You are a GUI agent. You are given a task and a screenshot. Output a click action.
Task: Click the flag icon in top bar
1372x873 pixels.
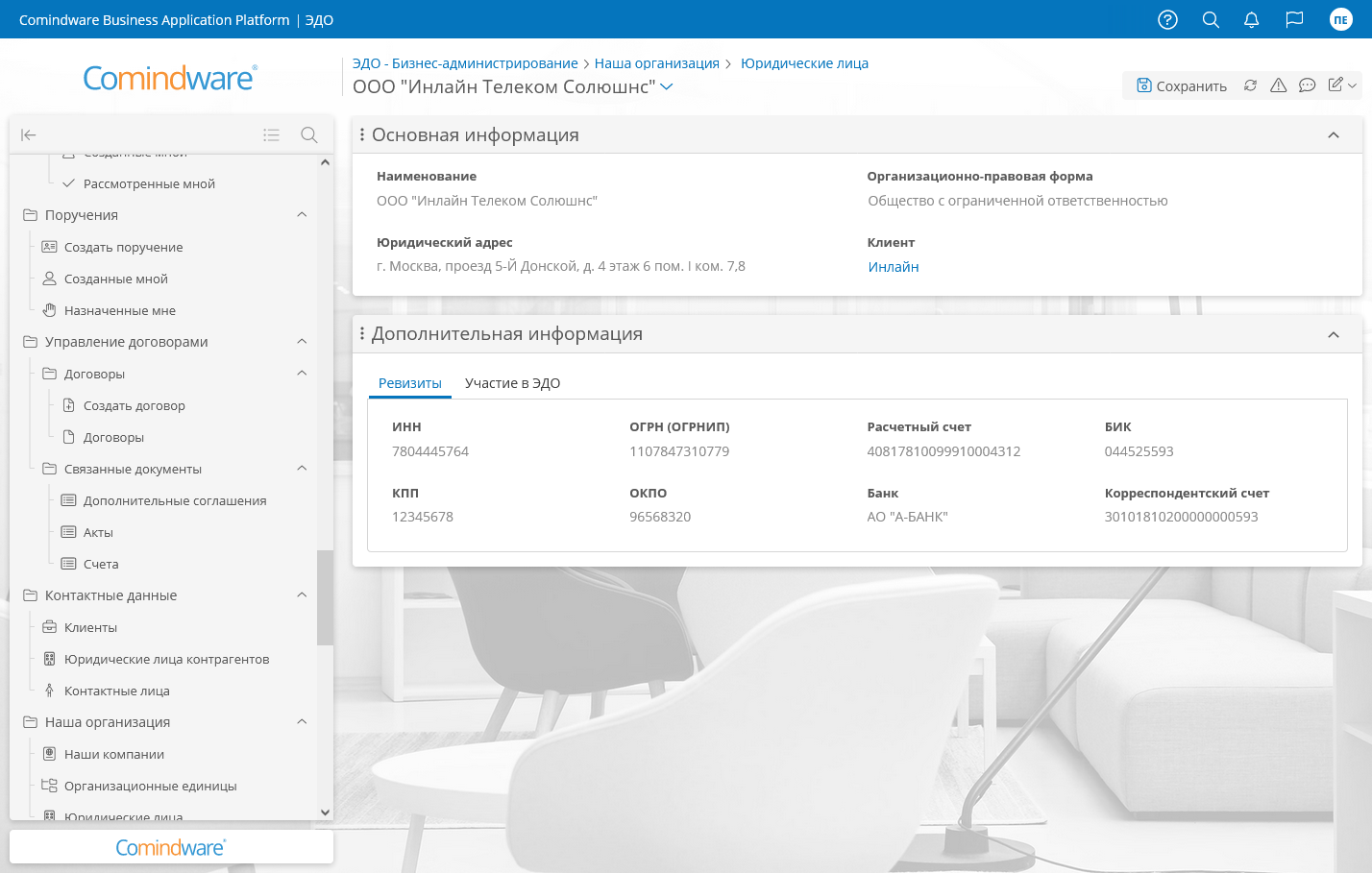1294,19
